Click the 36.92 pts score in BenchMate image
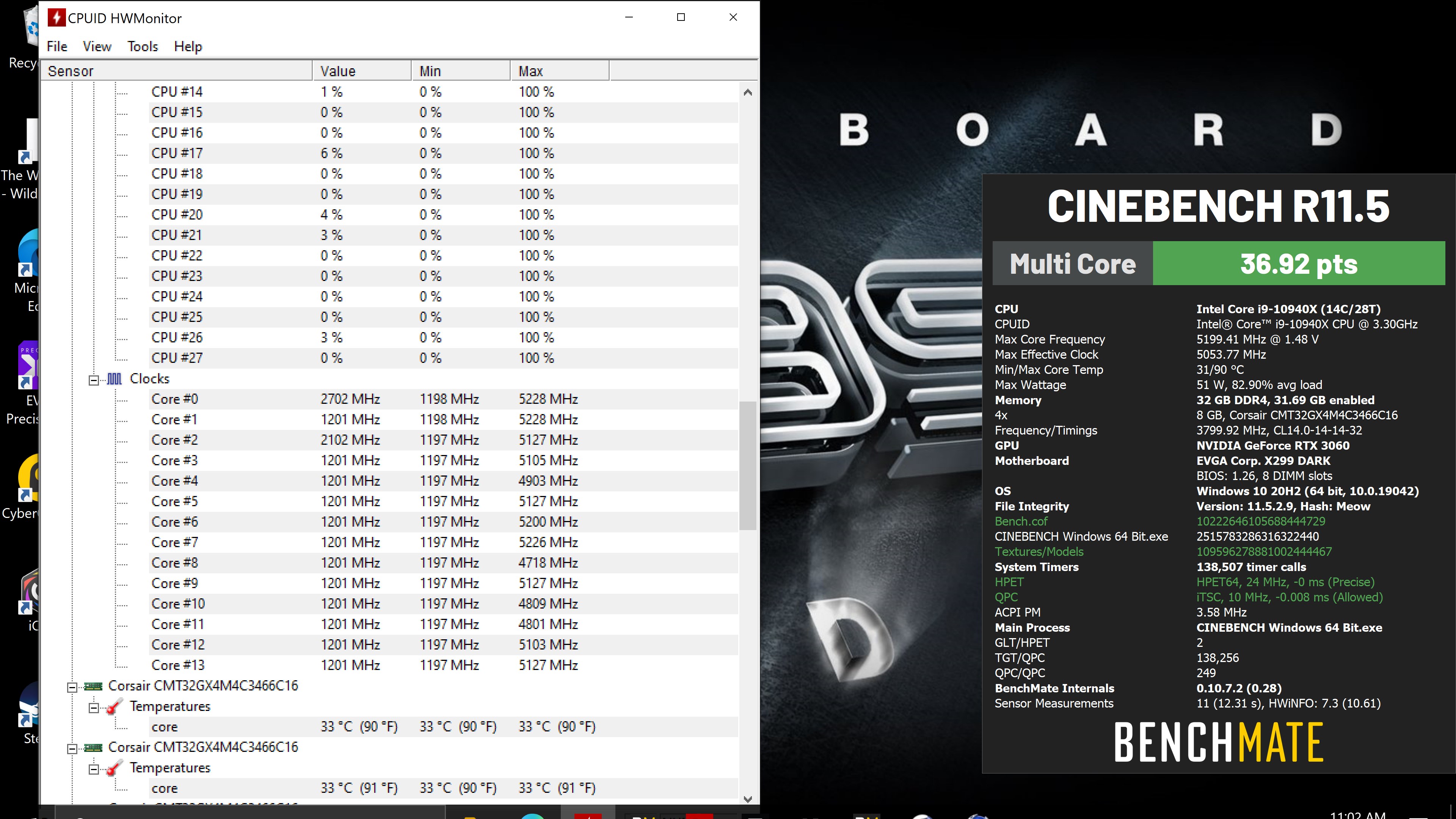This screenshot has height=819, width=1456. point(1299,264)
